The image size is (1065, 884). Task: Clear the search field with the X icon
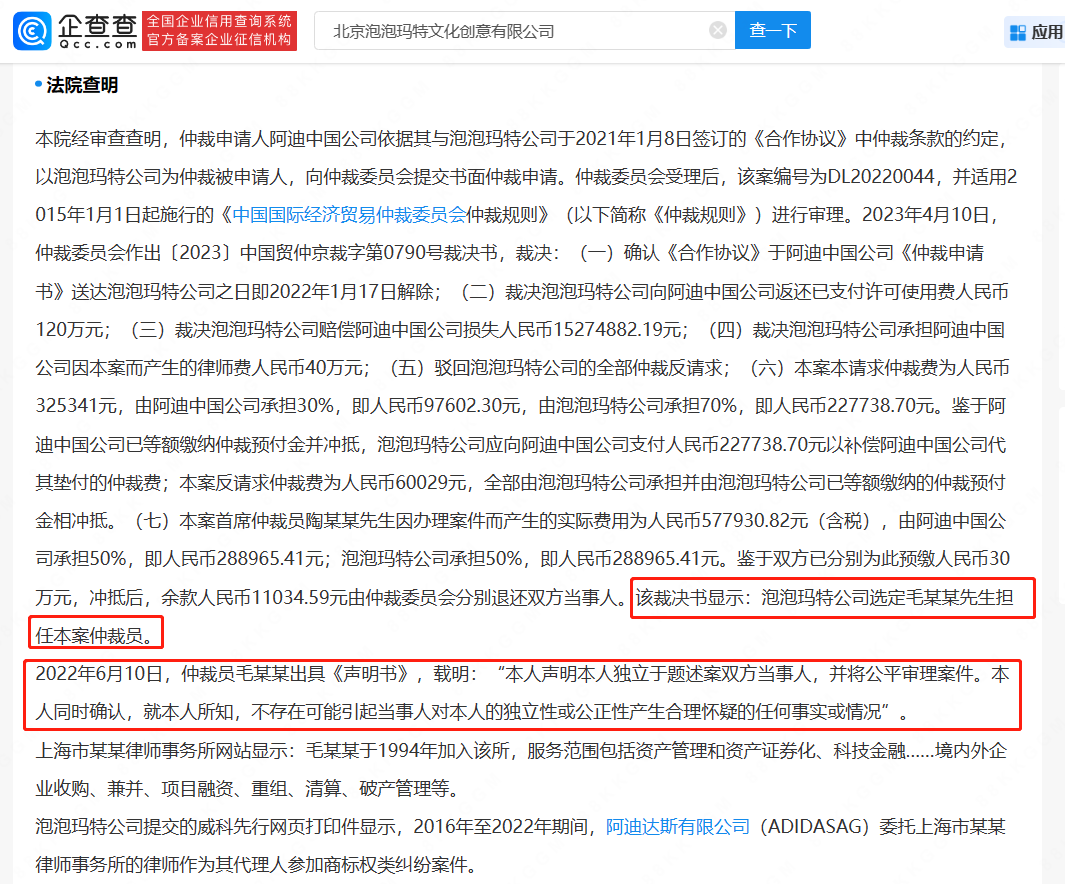tap(718, 31)
